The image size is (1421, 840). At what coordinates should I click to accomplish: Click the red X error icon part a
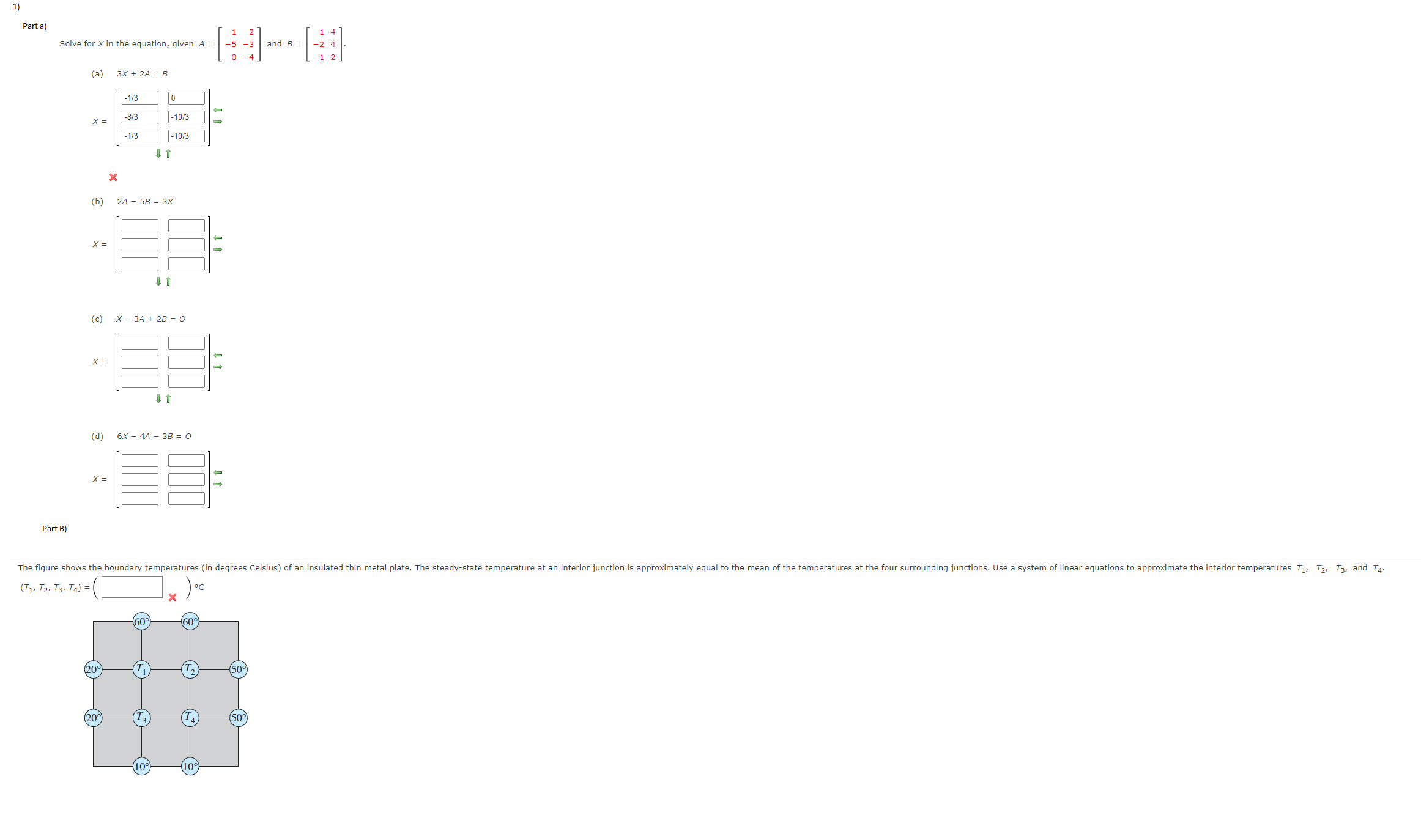[112, 176]
